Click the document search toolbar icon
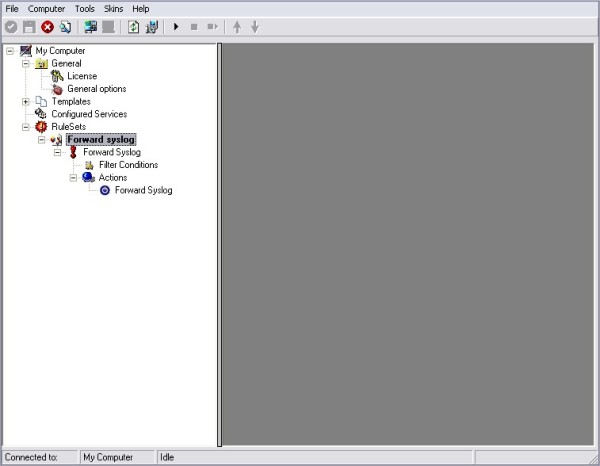 point(65,27)
